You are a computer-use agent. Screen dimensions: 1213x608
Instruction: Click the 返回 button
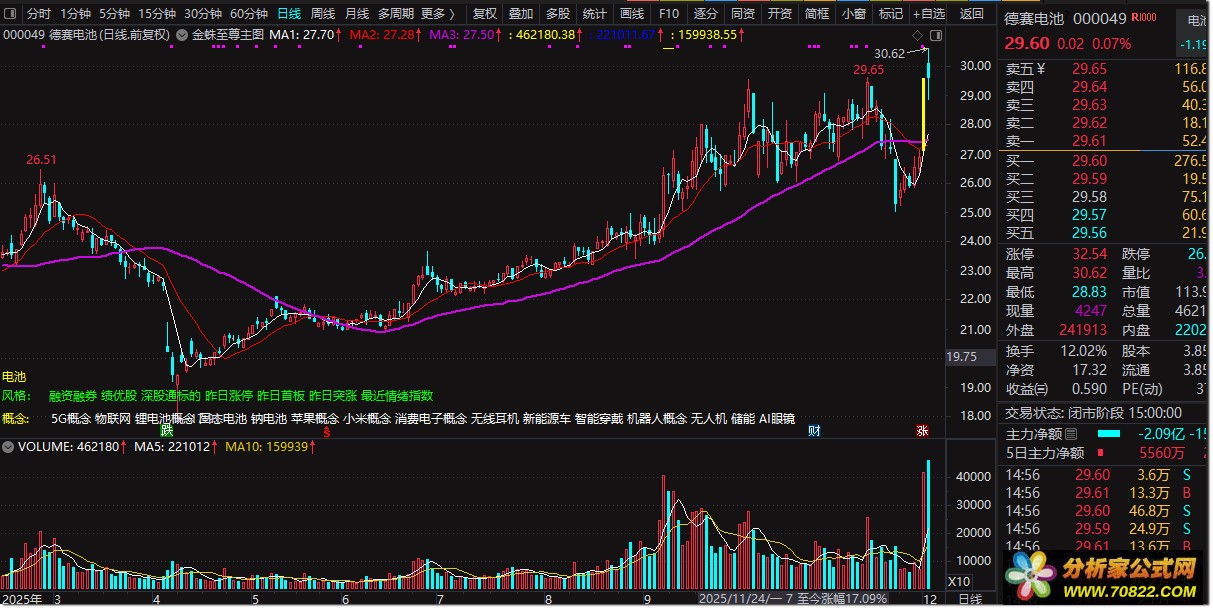(971, 14)
